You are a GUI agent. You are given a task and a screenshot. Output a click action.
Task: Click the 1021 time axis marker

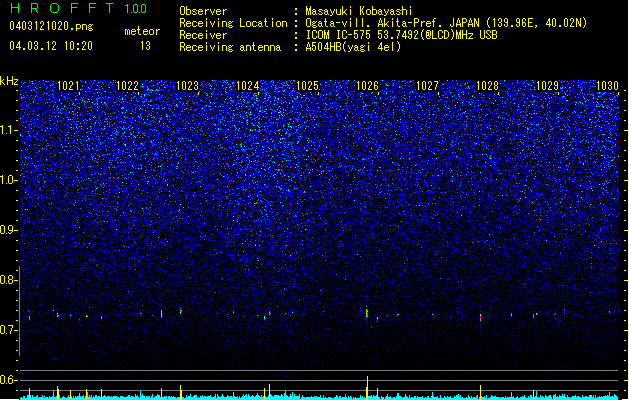point(69,86)
